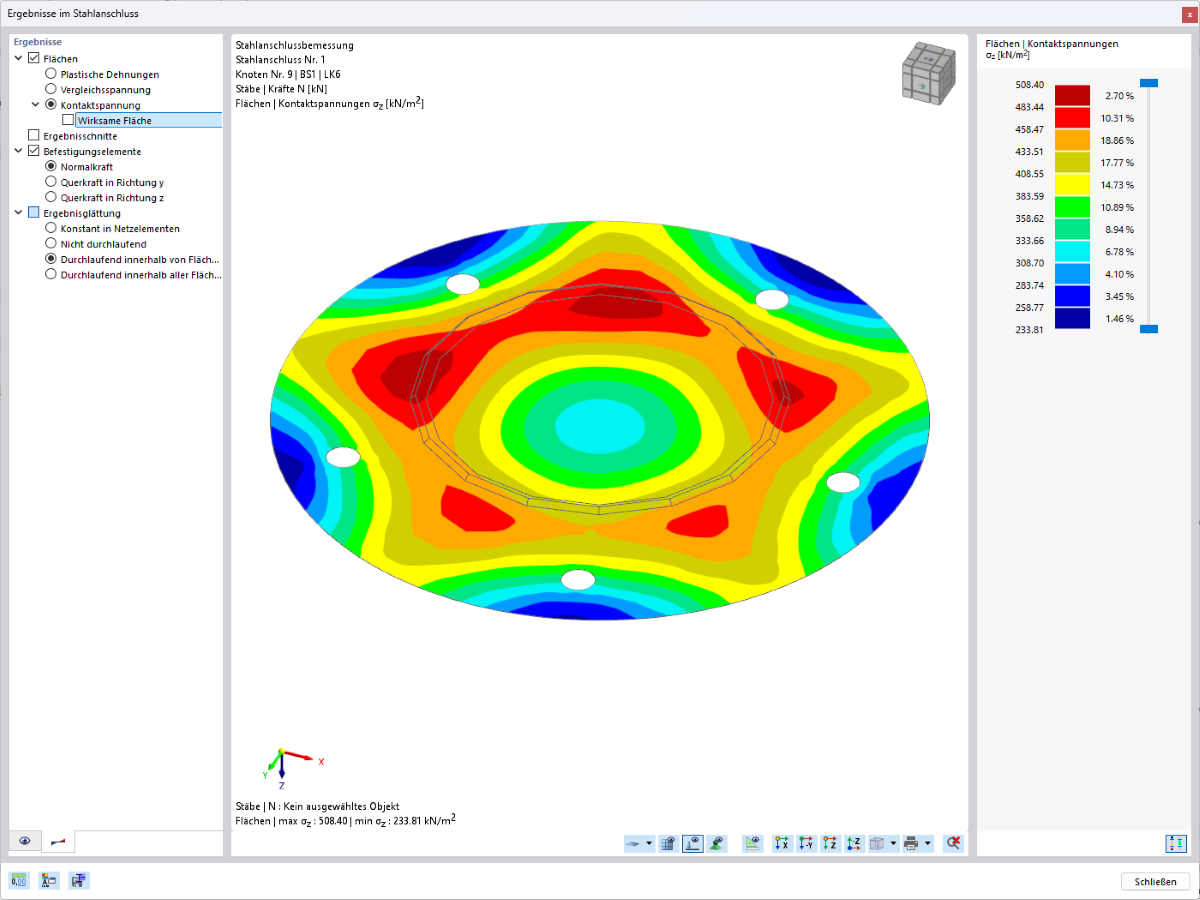Set view along negative Y axis
Screen dimensions: 1200x900
tap(807, 843)
